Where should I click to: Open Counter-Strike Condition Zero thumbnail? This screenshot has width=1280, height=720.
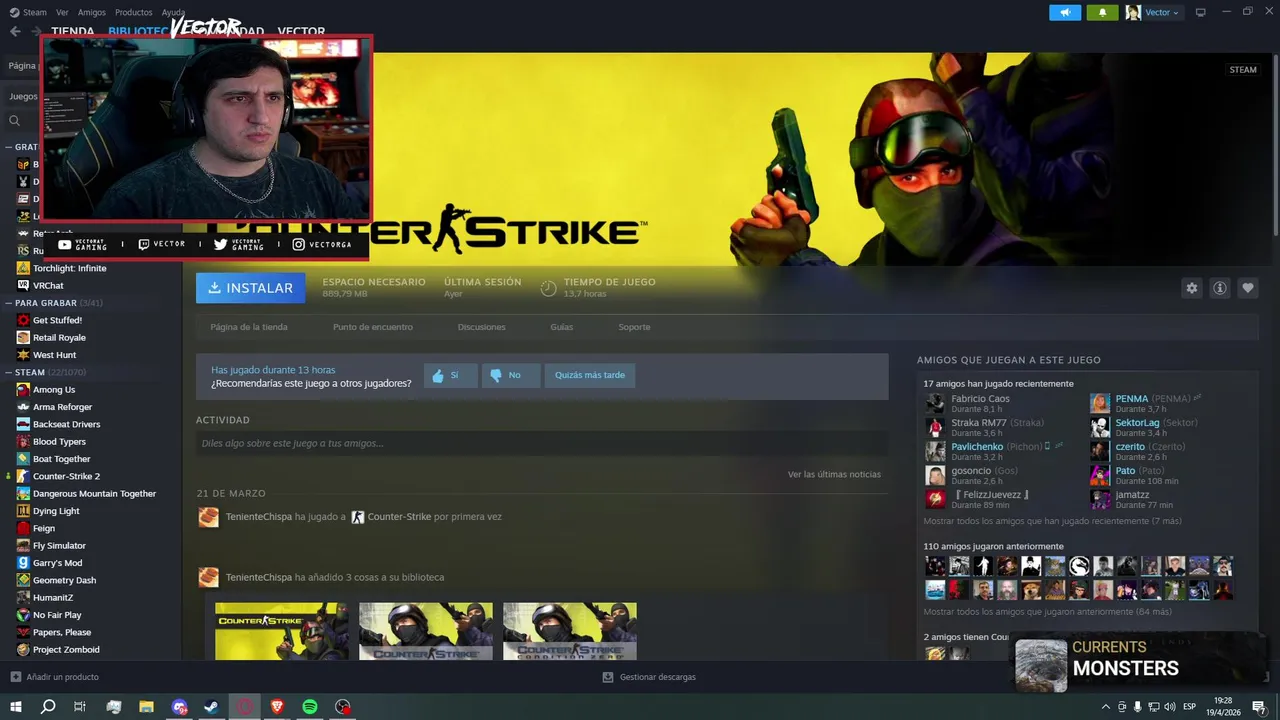coord(570,631)
